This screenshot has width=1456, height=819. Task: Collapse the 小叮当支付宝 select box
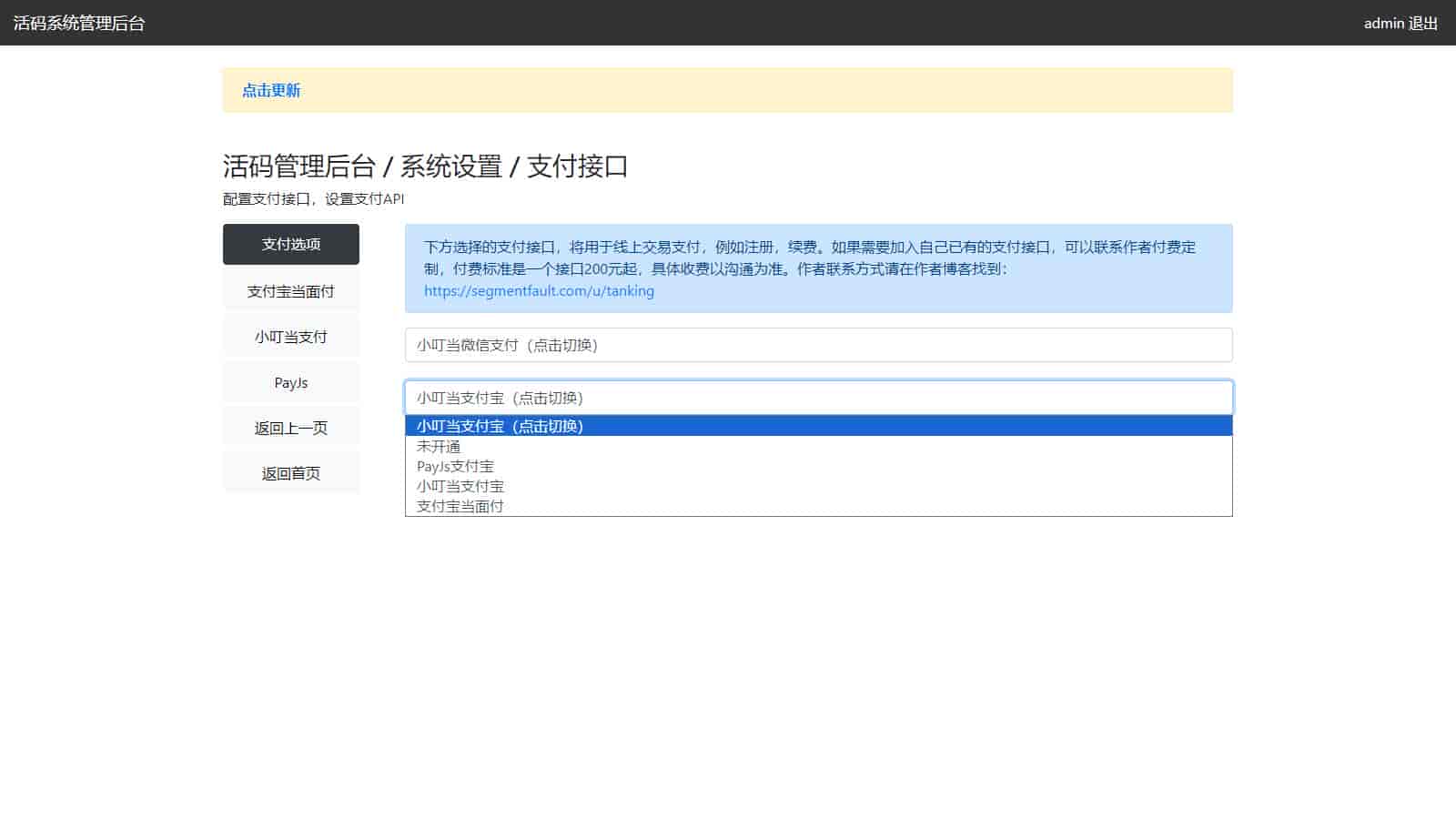818,398
